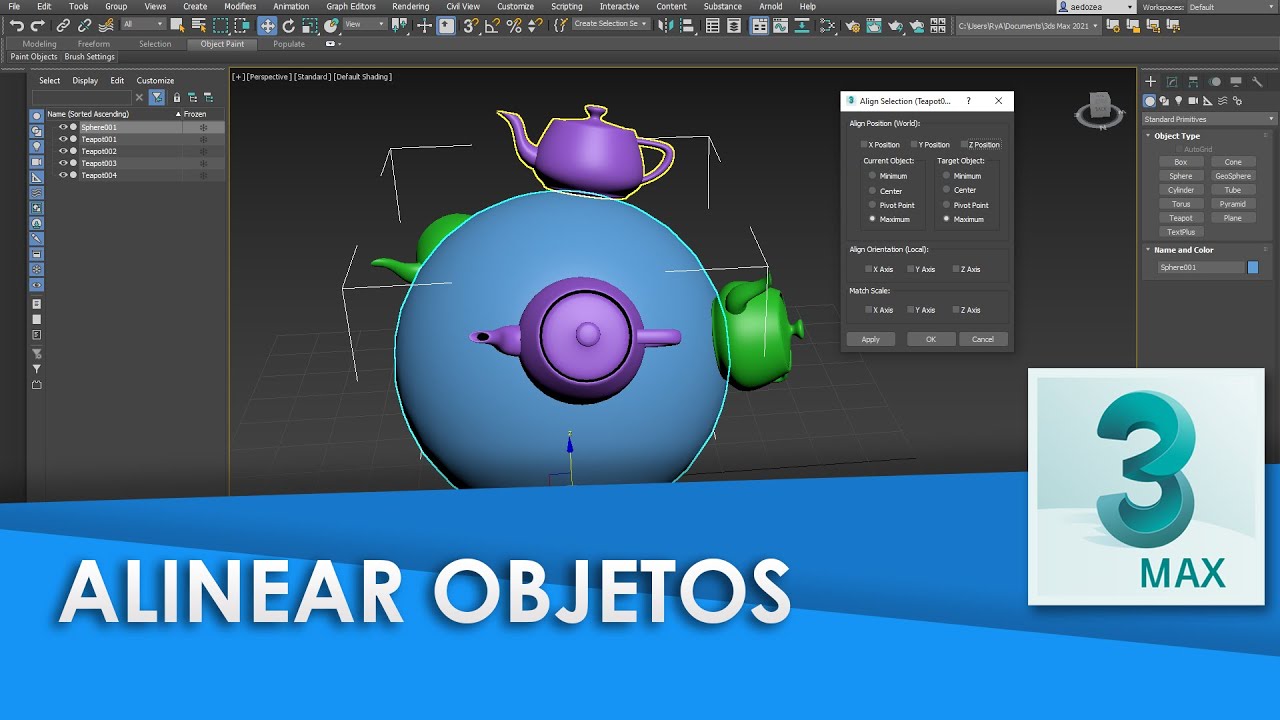Viewport: 1280px width, 720px height.
Task: Choose the Select Object tool
Action: click(x=177, y=25)
